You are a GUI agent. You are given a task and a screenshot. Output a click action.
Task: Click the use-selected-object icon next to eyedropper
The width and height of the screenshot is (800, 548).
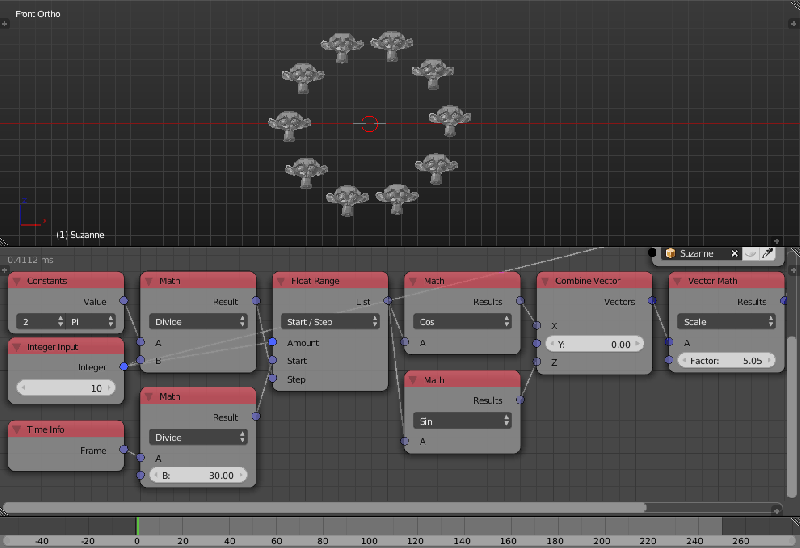coord(751,253)
